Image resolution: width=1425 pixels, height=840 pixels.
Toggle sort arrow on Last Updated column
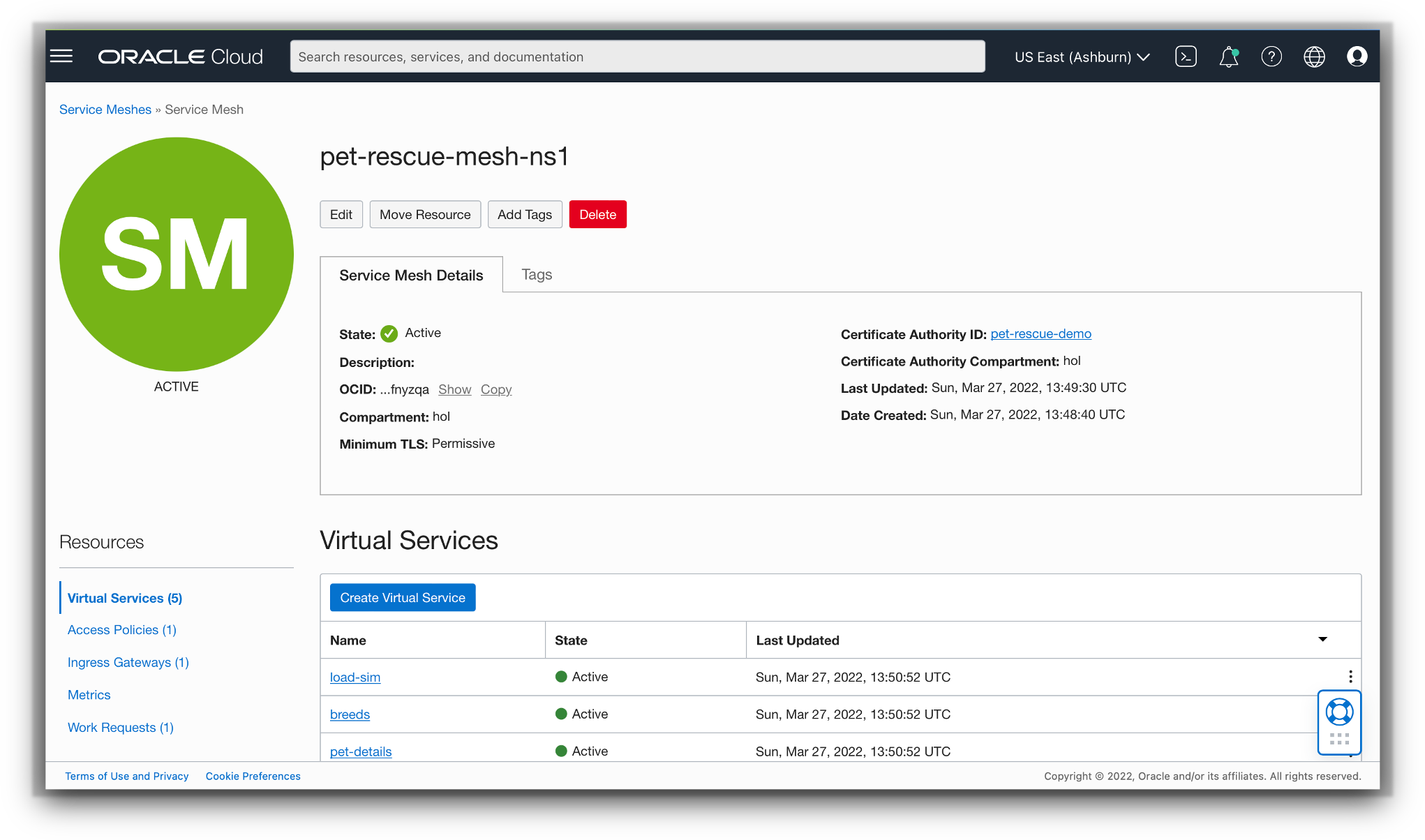coord(1322,640)
